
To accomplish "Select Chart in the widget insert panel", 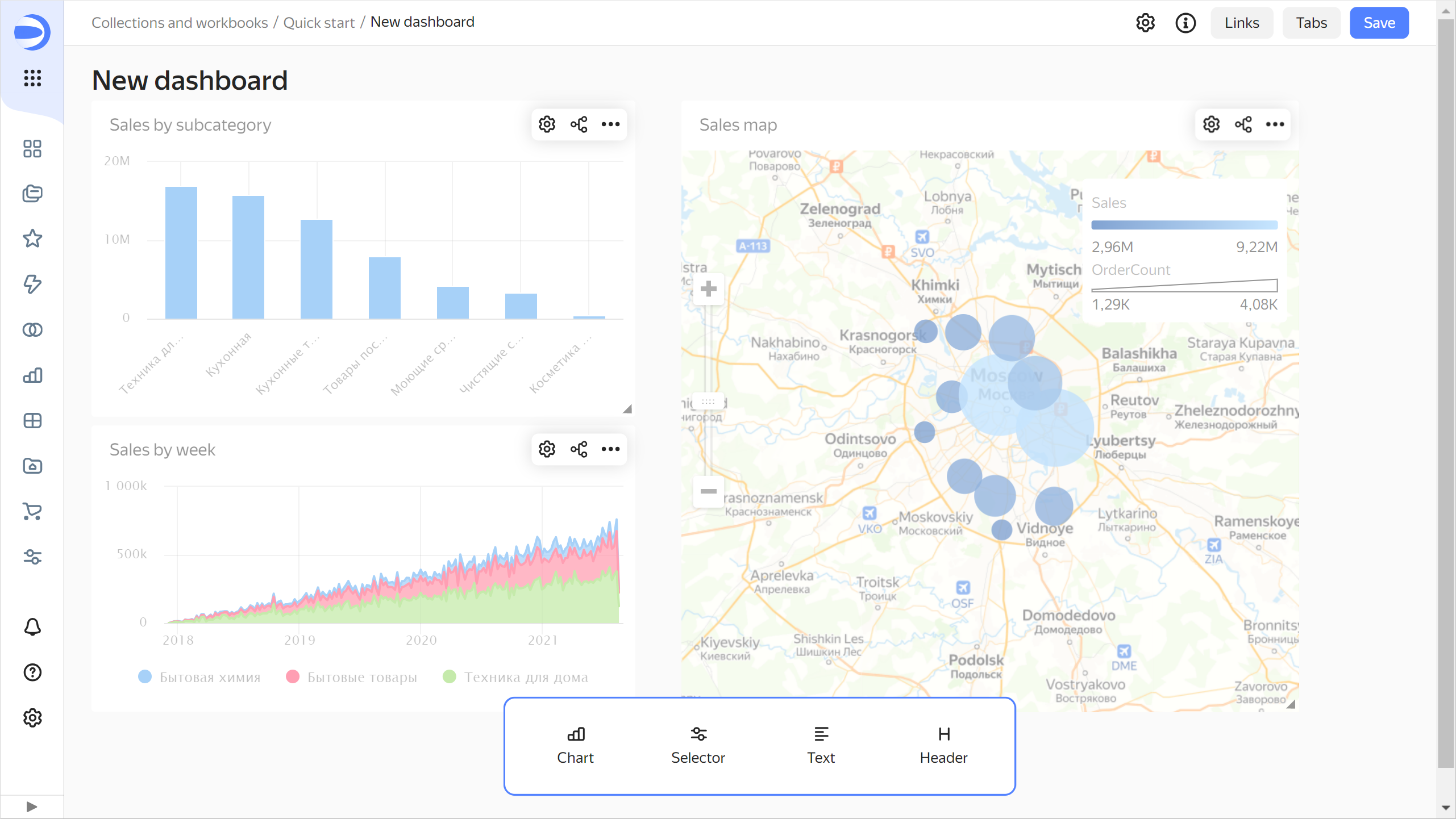I will (x=575, y=744).
